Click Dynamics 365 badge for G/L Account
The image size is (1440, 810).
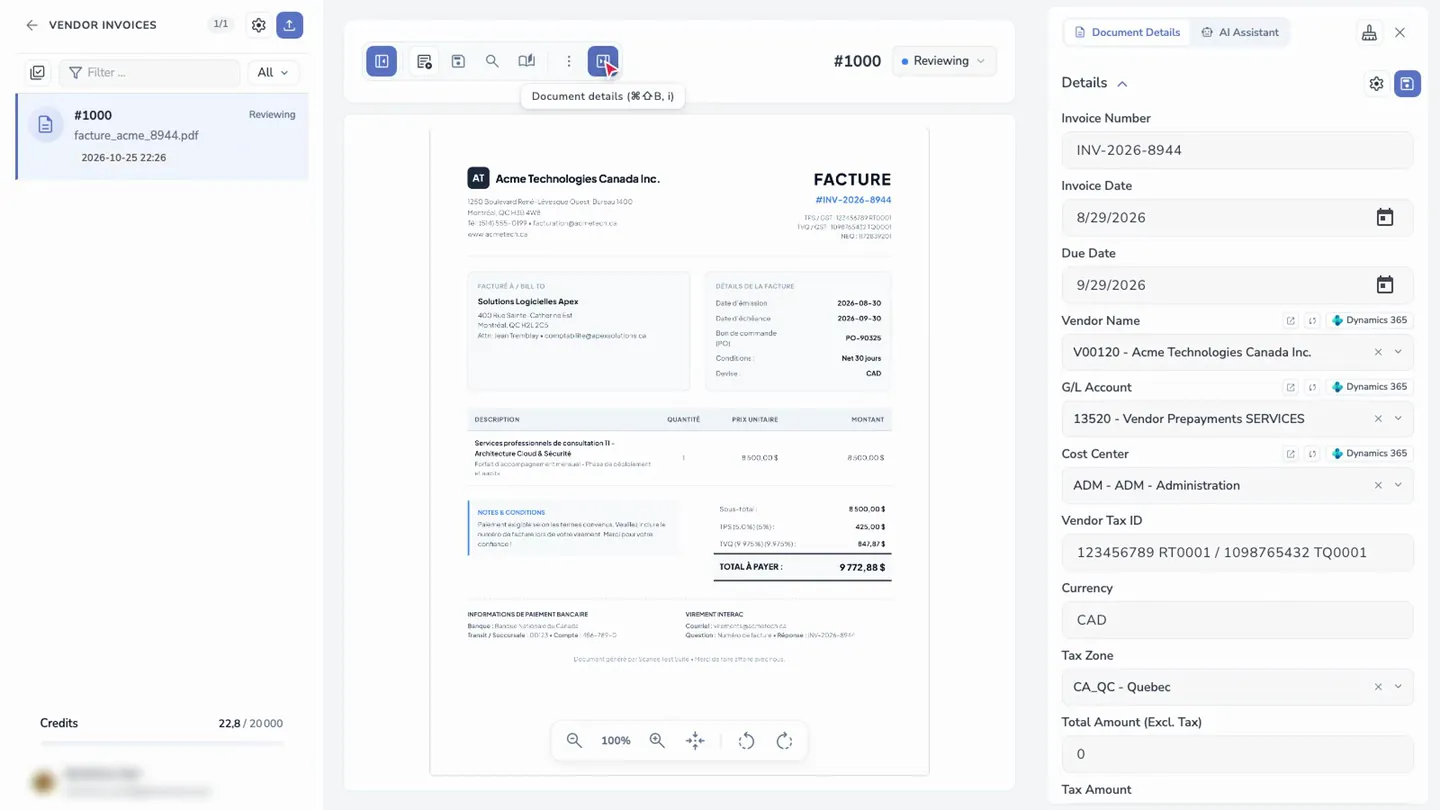(1369, 387)
